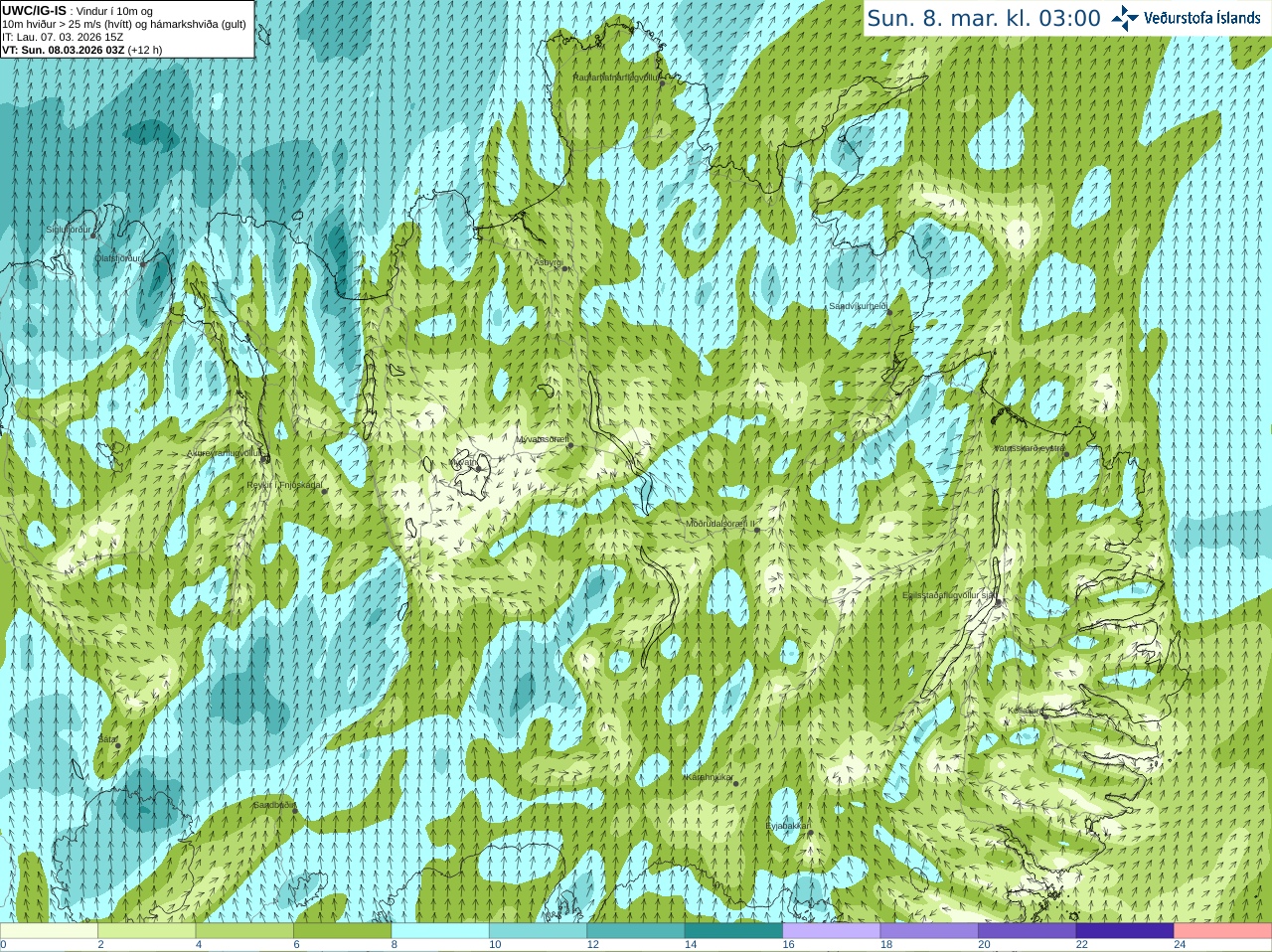
Task: Click the 'IT: Lau. 07. 03. 2026 15Z' line
Action: pyautogui.click(x=64, y=37)
